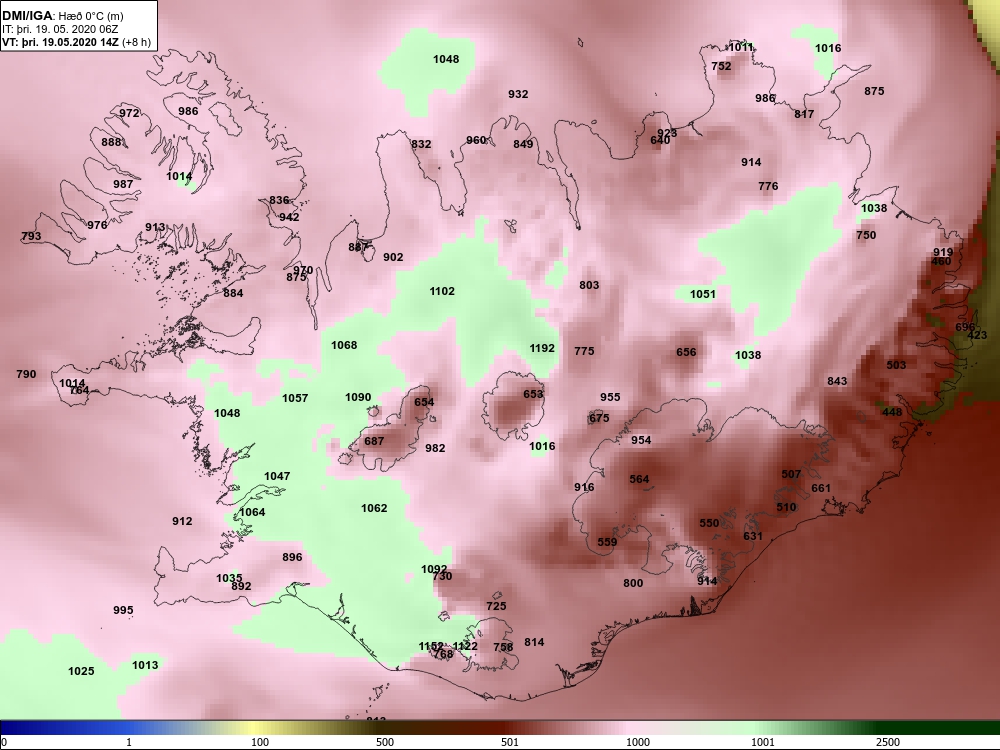Click the 976 value on the map
The height and width of the screenshot is (750, 1000).
[x=97, y=224]
